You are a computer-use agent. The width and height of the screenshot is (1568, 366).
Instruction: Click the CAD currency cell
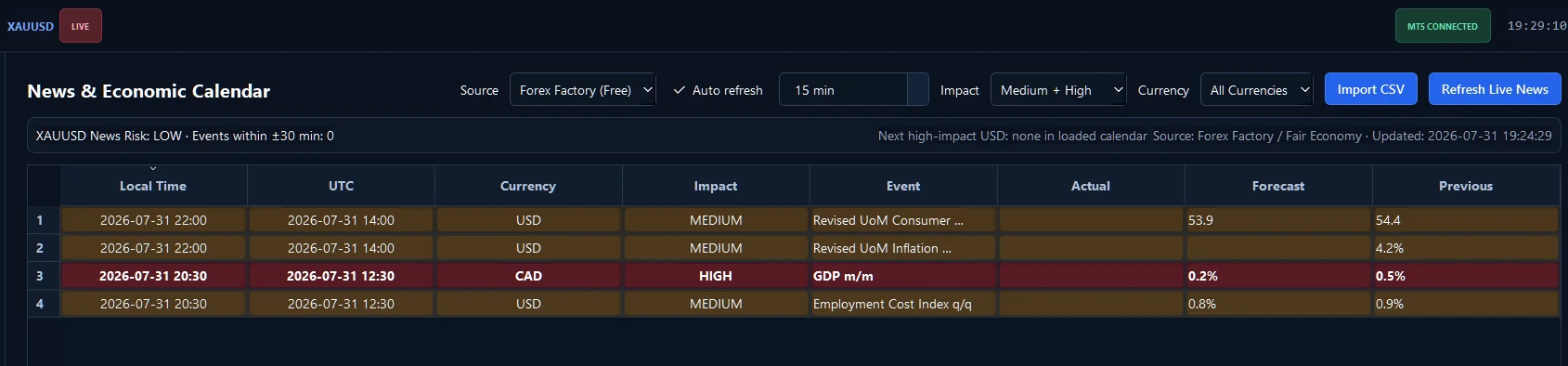(528, 276)
